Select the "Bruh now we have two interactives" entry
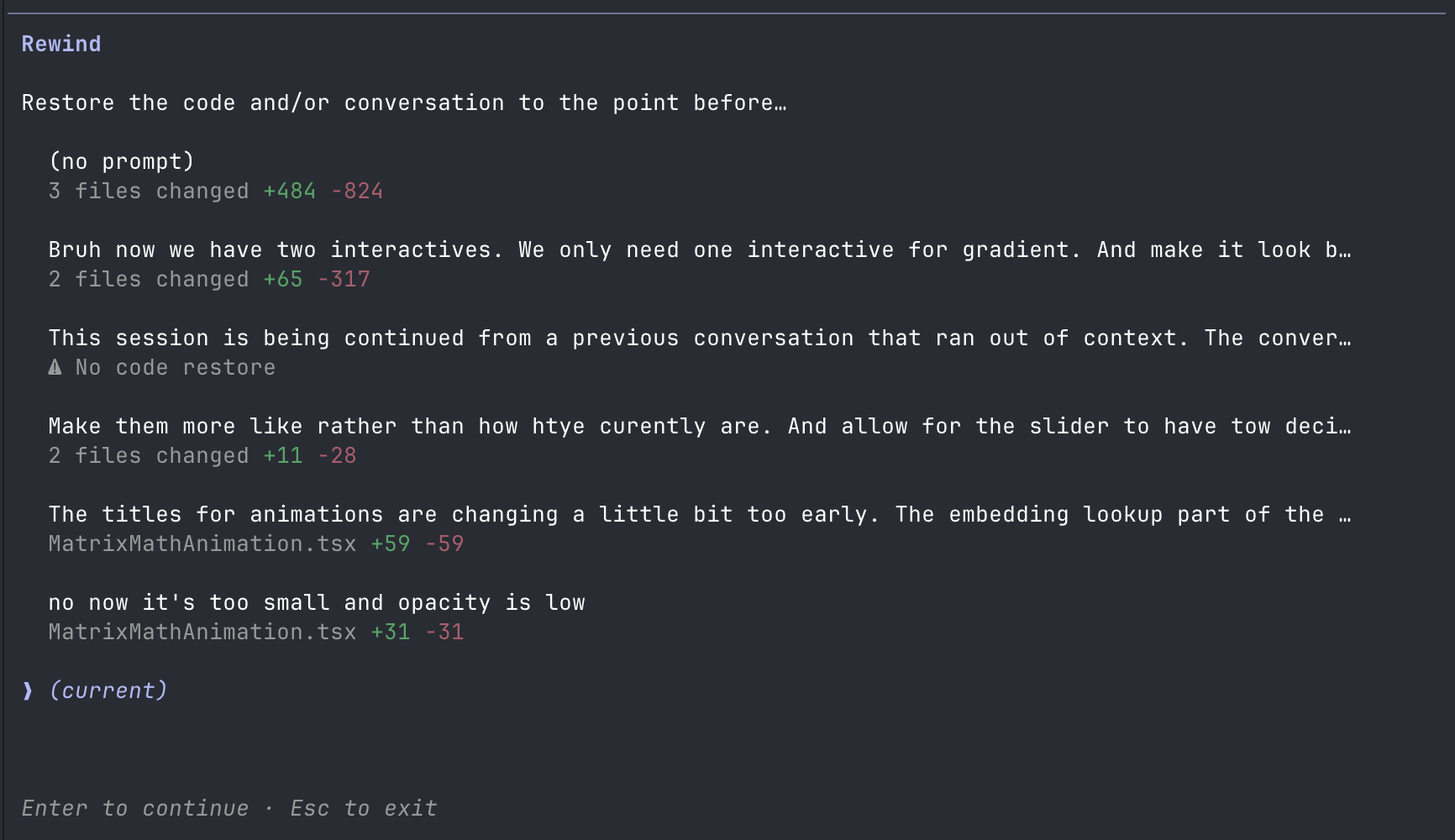The height and width of the screenshot is (840, 1455). click(x=699, y=250)
